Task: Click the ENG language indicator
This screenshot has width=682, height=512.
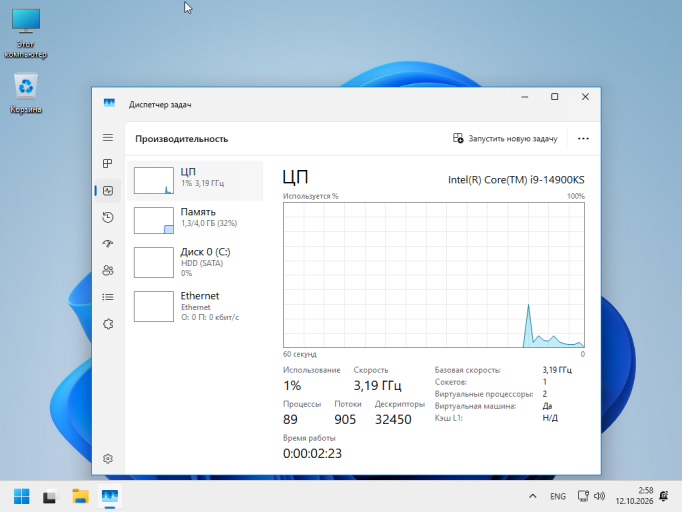Action: pyautogui.click(x=558, y=496)
